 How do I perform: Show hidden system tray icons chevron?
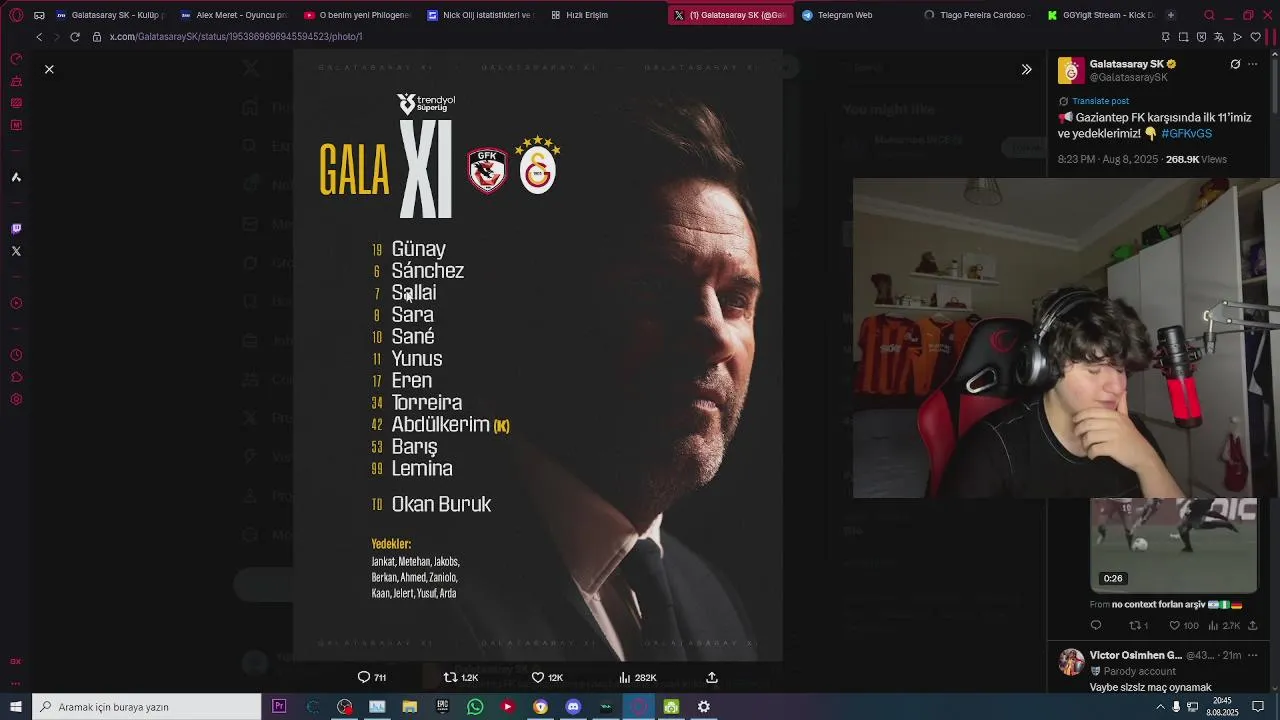[1160, 707]
